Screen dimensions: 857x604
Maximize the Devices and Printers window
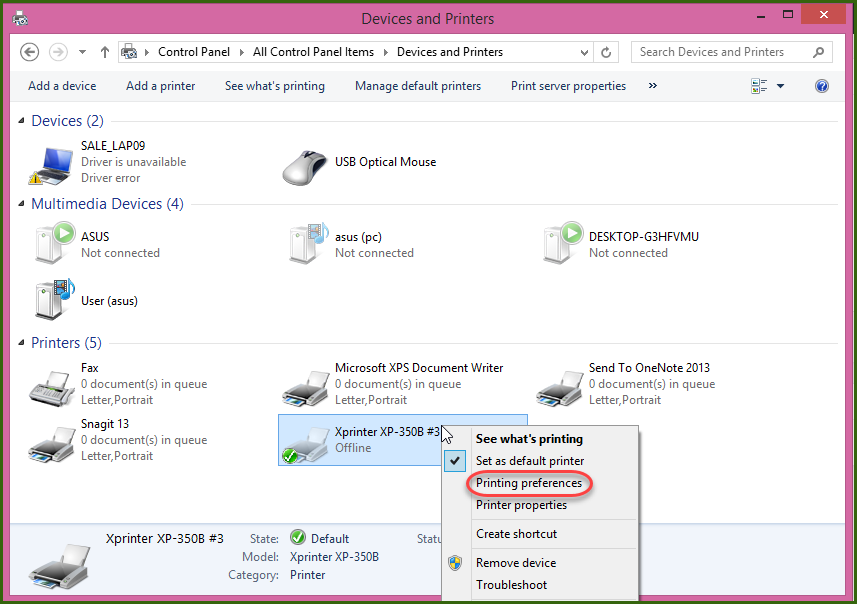(788, 15)
